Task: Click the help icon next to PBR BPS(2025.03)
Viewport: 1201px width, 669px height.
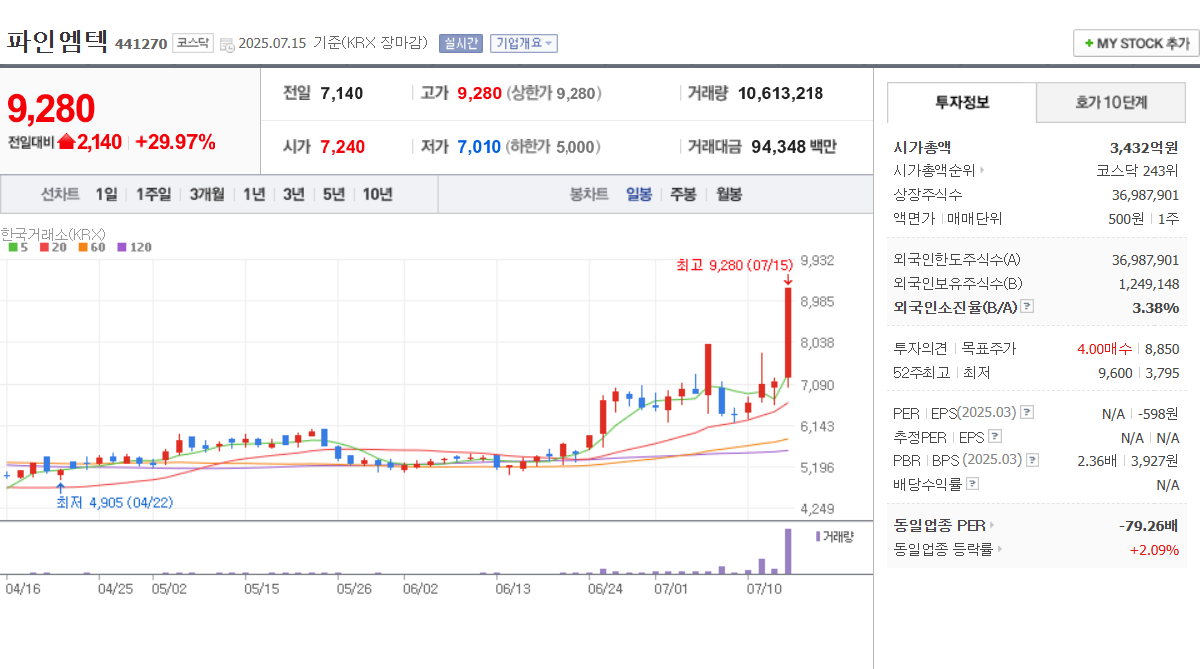Action: click(1033, 460)
